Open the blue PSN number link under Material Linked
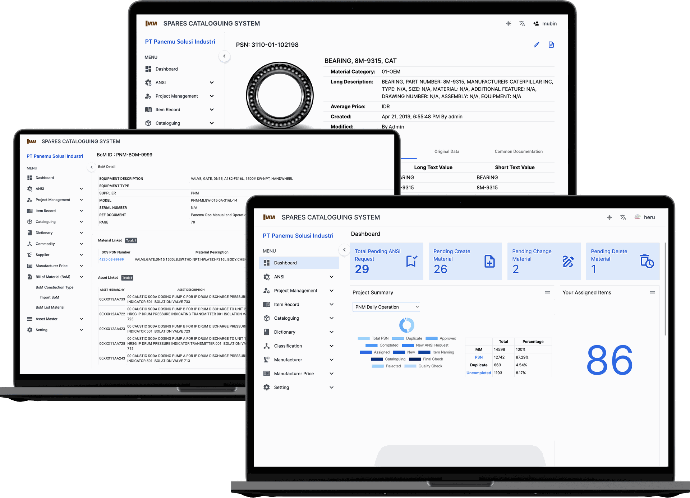This screenshot has height=498, width=690. (x=111, y=258)
